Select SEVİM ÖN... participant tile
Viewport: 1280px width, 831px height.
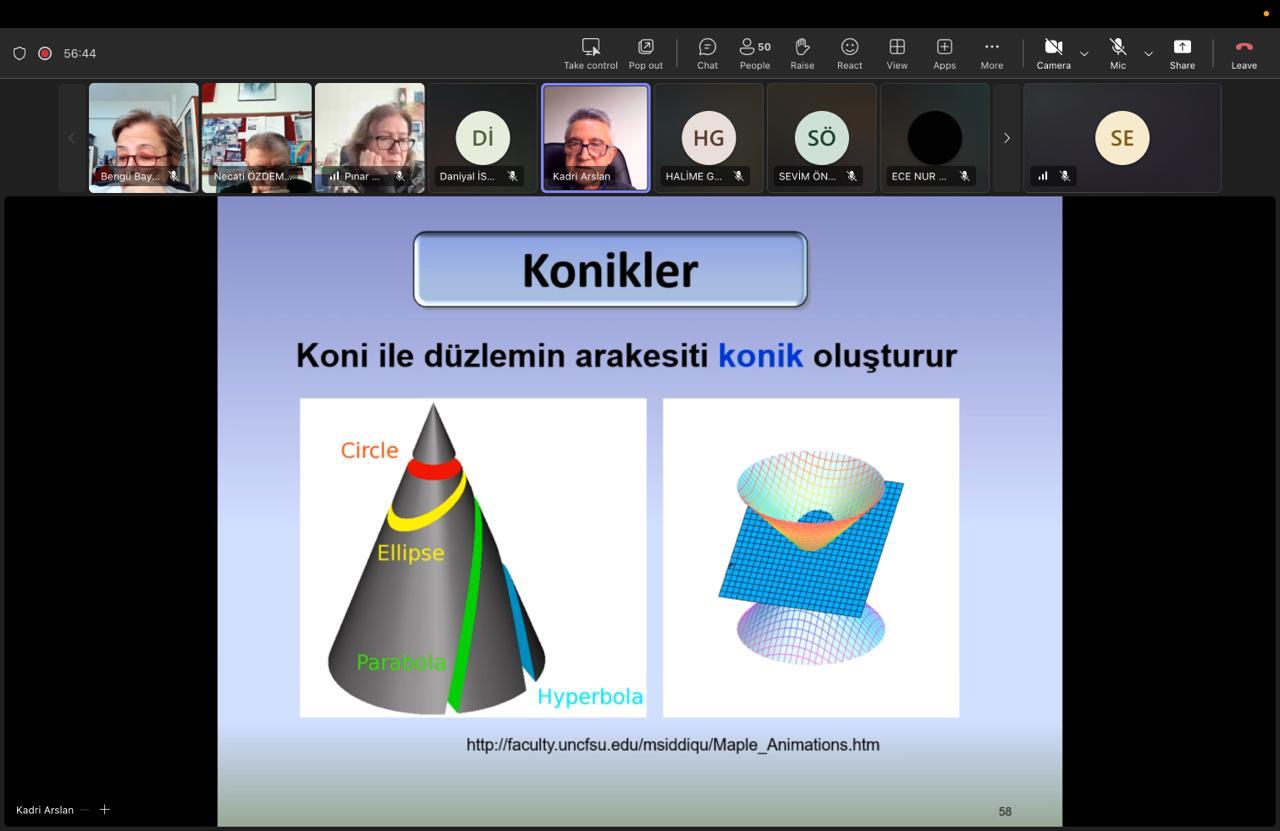point(821,138)
